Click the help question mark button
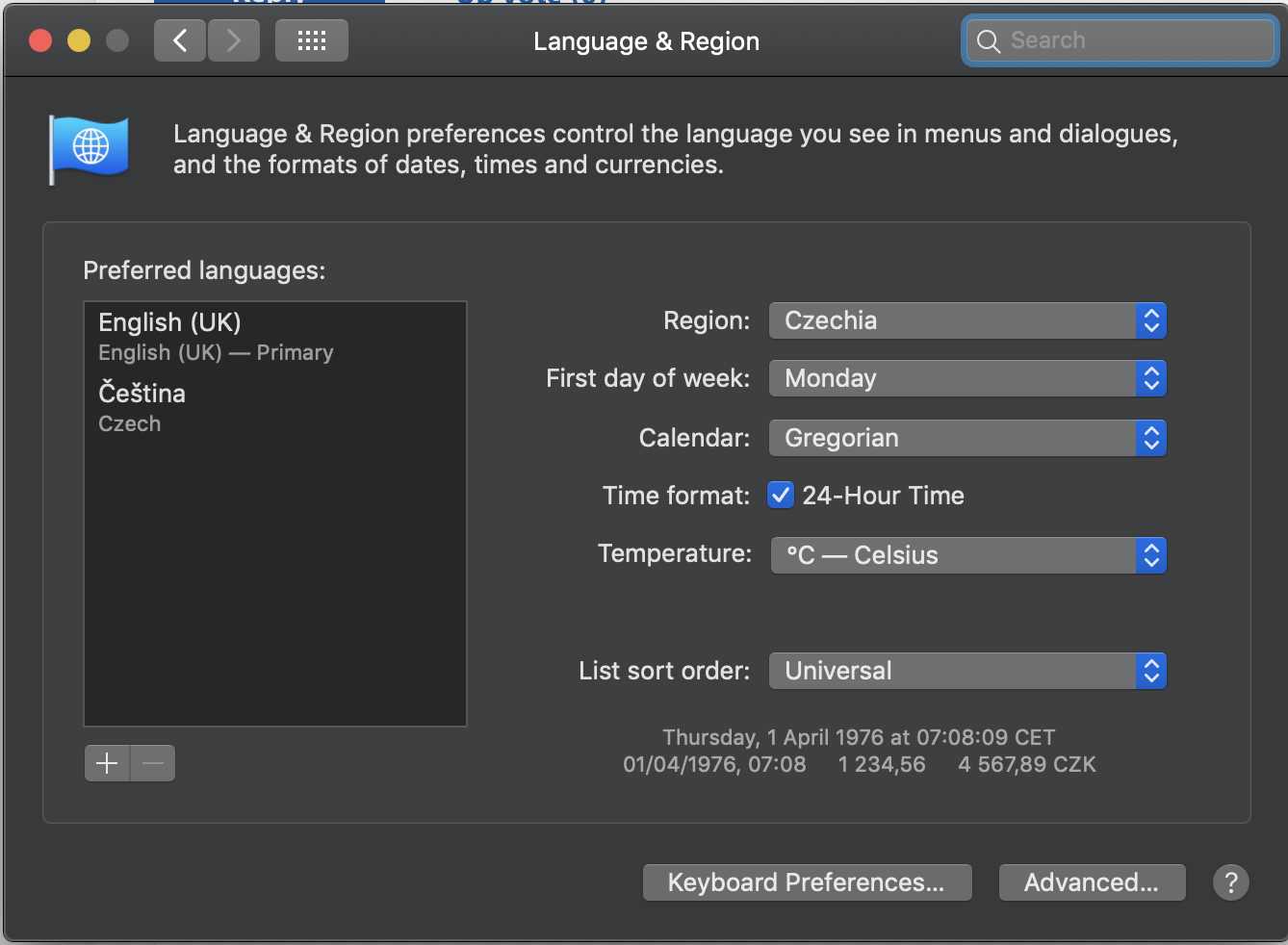The height and width of the screenshot is (945, 1288). tap(1230, 881)
